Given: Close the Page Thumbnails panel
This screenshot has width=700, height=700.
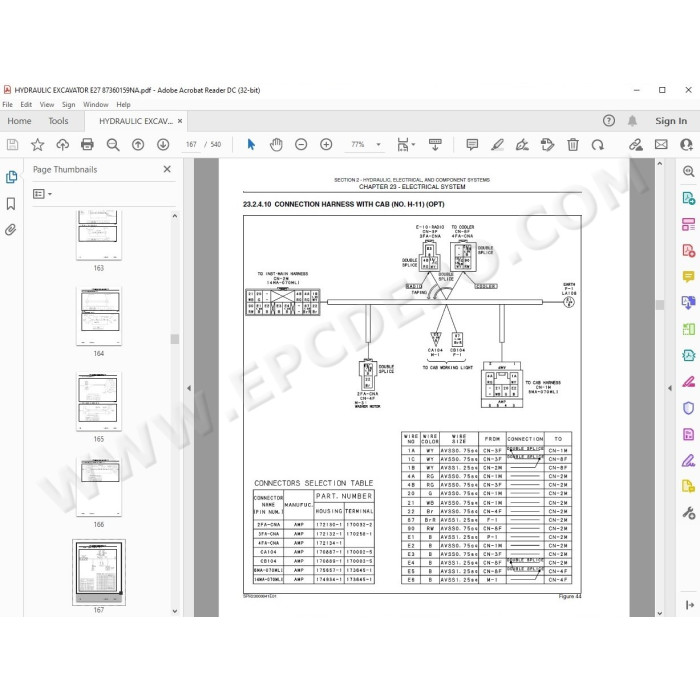Looking at the screenshot, I should click(x=167, y=169).
